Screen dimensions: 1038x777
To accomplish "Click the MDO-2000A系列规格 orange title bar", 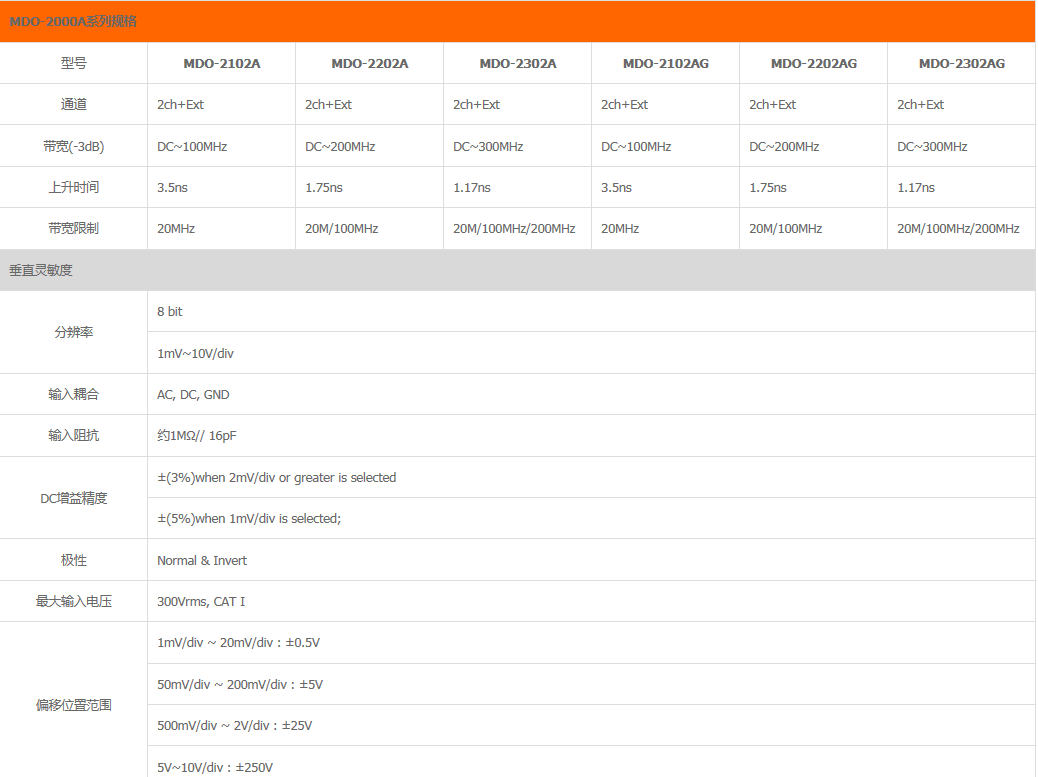I will pos(518,21).
